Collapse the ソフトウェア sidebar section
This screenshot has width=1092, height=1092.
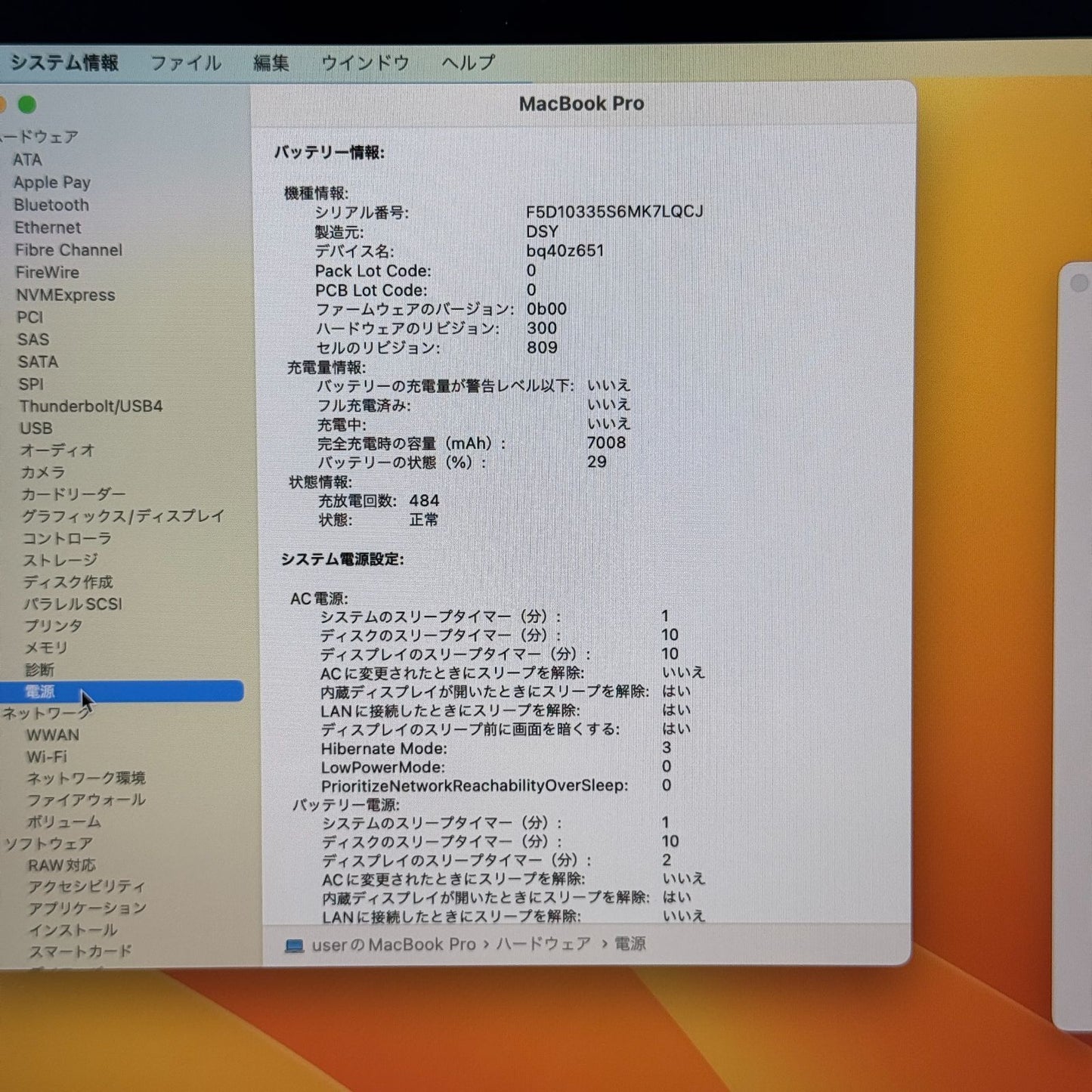point(49,843)
